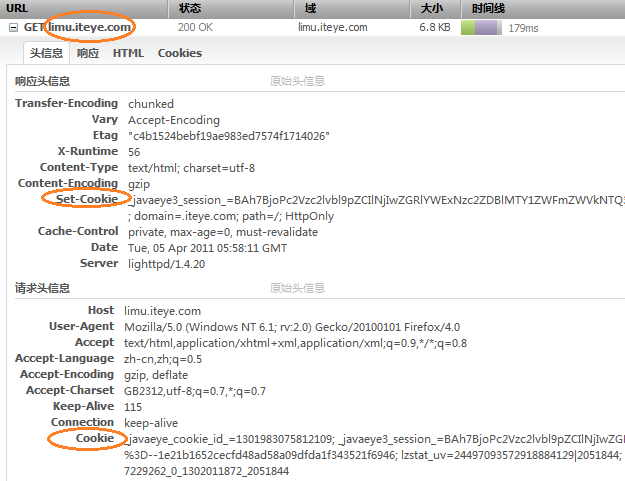
Task: Select the Host value limu.iteye.com
Action: [162, 311]
